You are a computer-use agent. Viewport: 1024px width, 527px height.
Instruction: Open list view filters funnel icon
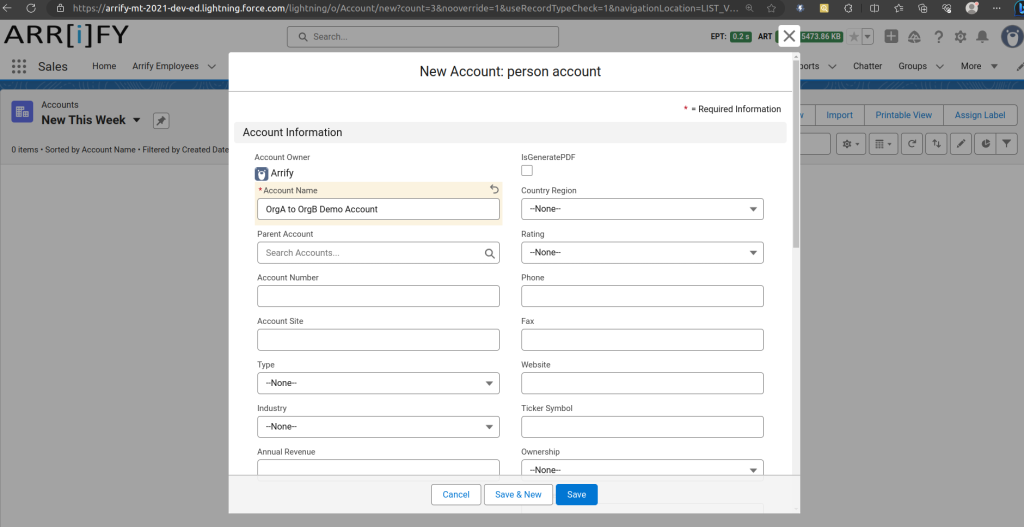[1007, 144]
